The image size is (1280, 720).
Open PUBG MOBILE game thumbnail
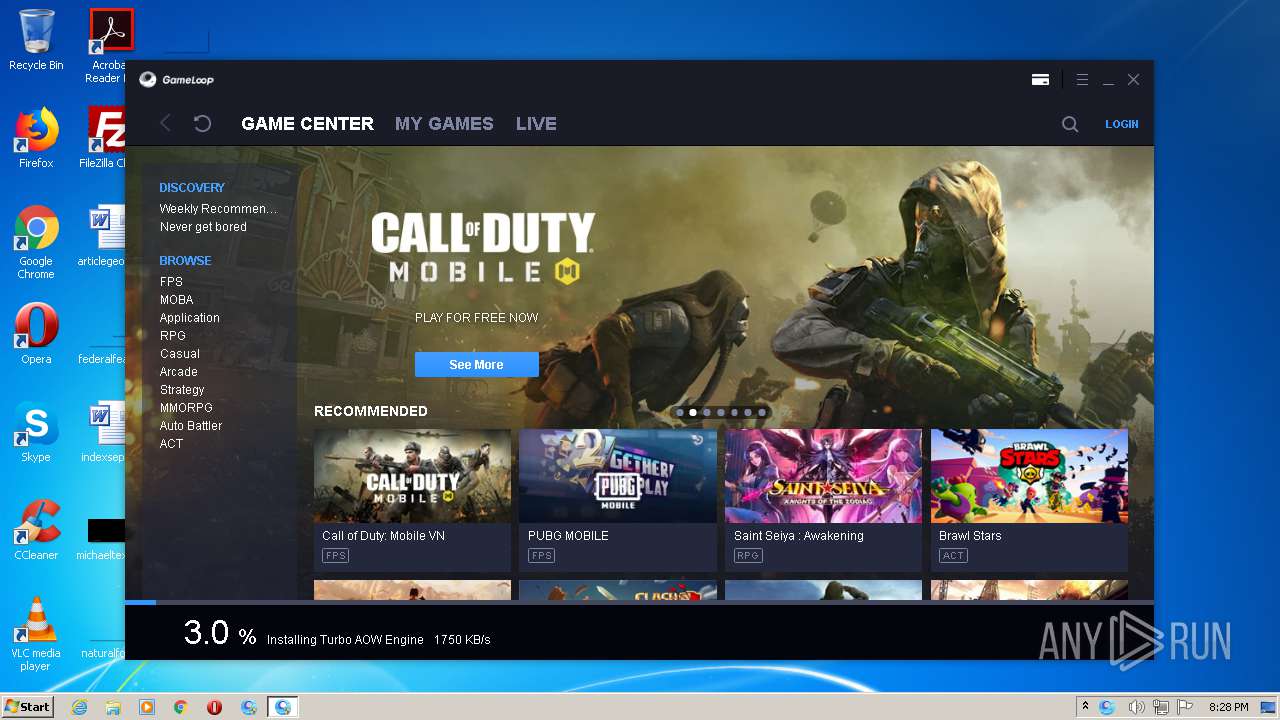click(618, 476)
